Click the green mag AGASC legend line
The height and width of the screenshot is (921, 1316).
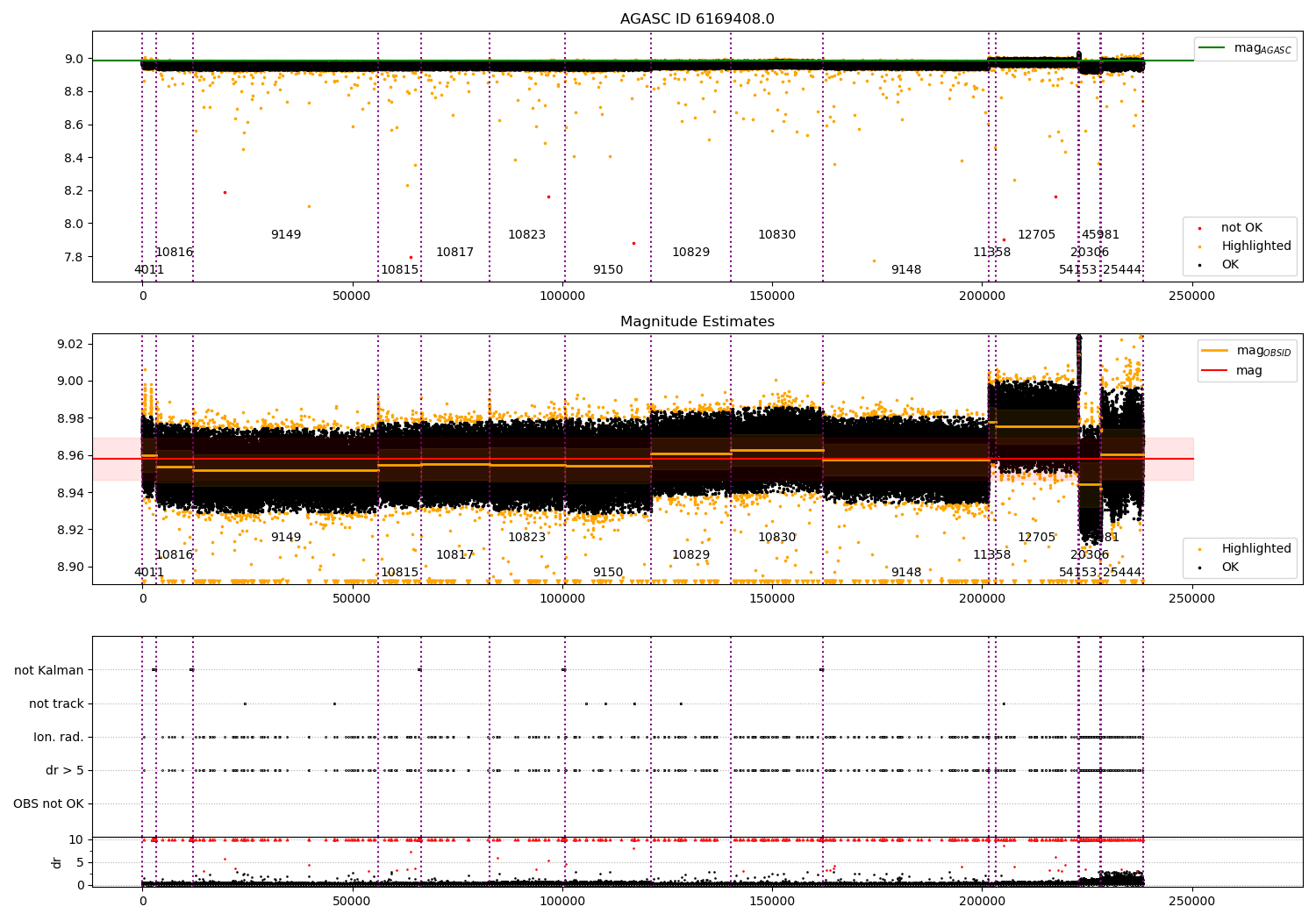[x=1212, y=48]
